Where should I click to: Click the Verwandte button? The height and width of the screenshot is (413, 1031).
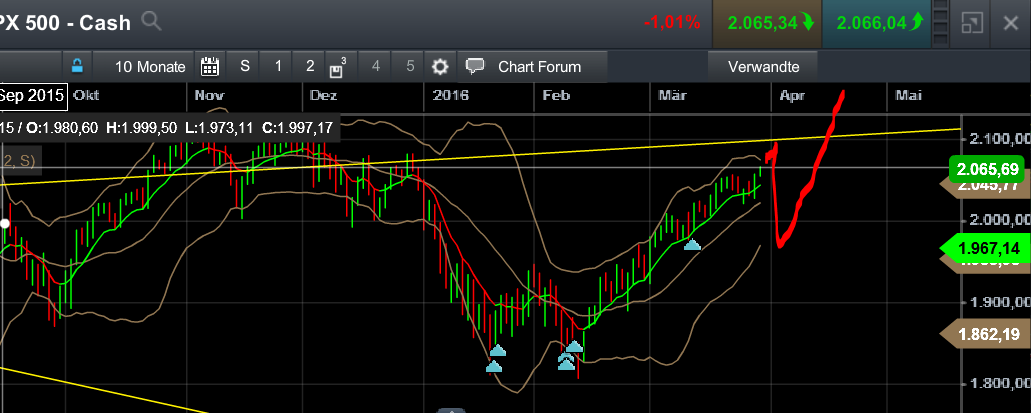pyautogui.click(x=763, y=66)
